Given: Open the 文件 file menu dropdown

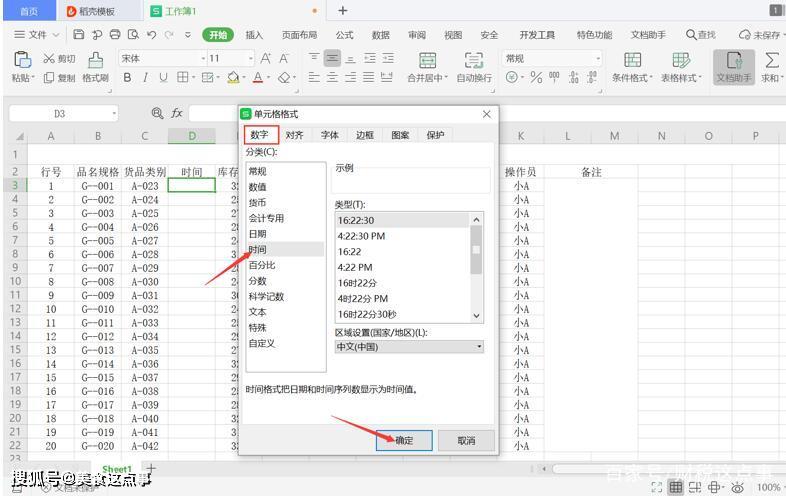Looking at the screenshot, I should (37, 35).
